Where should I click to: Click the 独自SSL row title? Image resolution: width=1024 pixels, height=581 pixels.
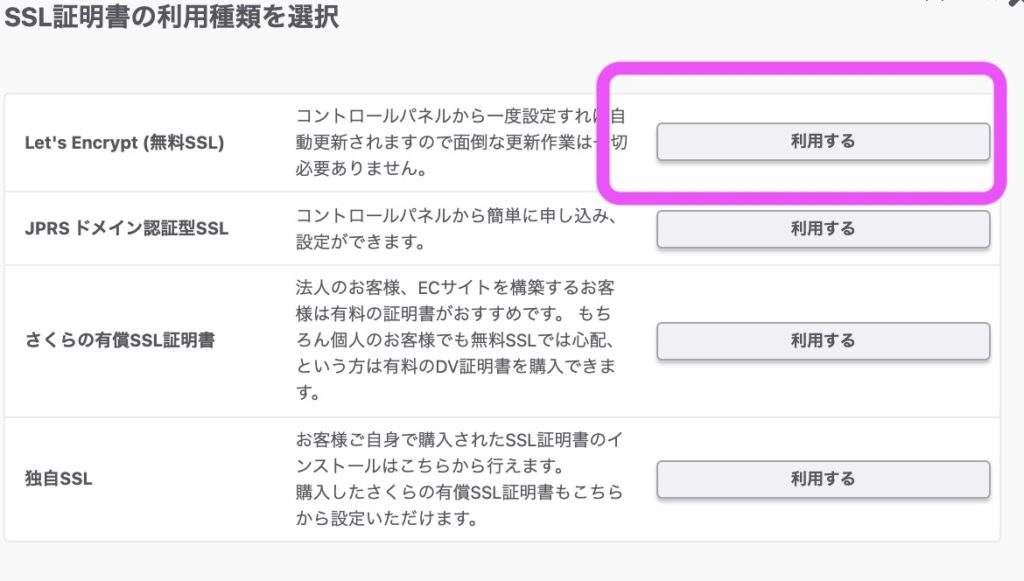click(58, 479)
